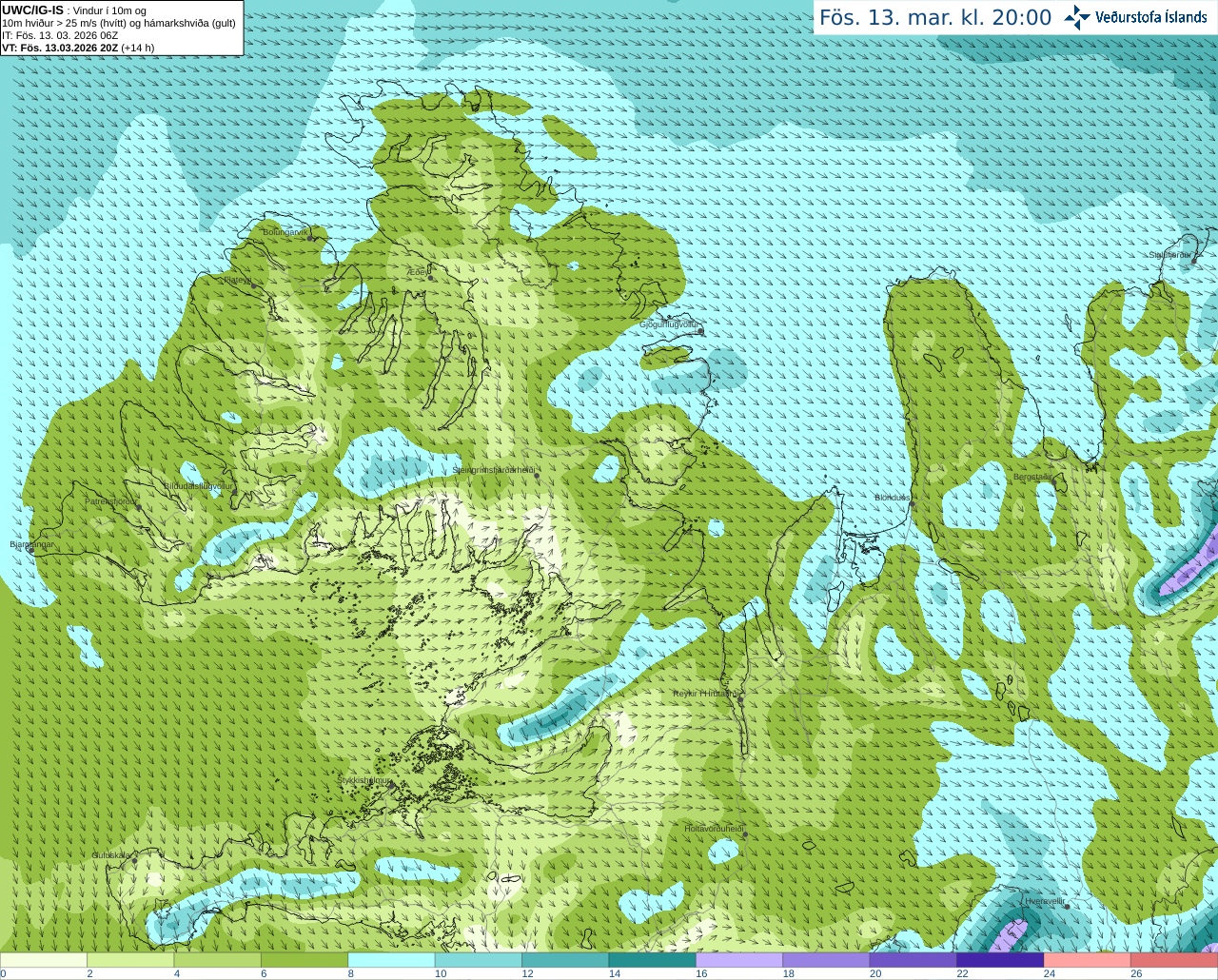Select the UWC/IG-IS model title text
The width and height of the screenshot is (1218, 980).
33,10
